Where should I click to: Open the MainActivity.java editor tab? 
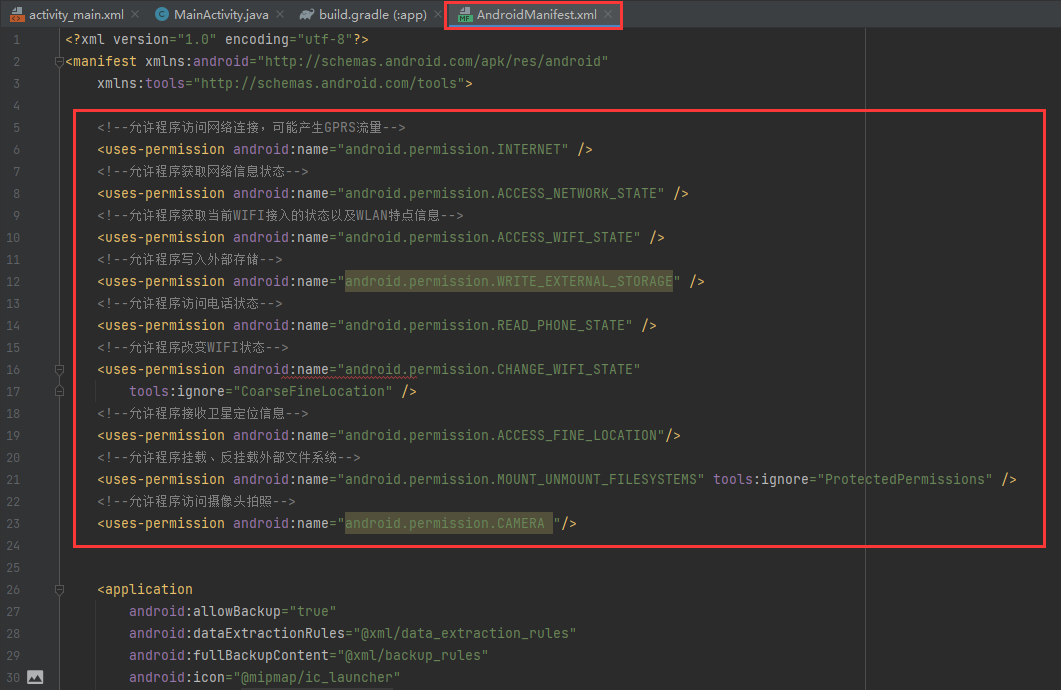tap(220, 15)
